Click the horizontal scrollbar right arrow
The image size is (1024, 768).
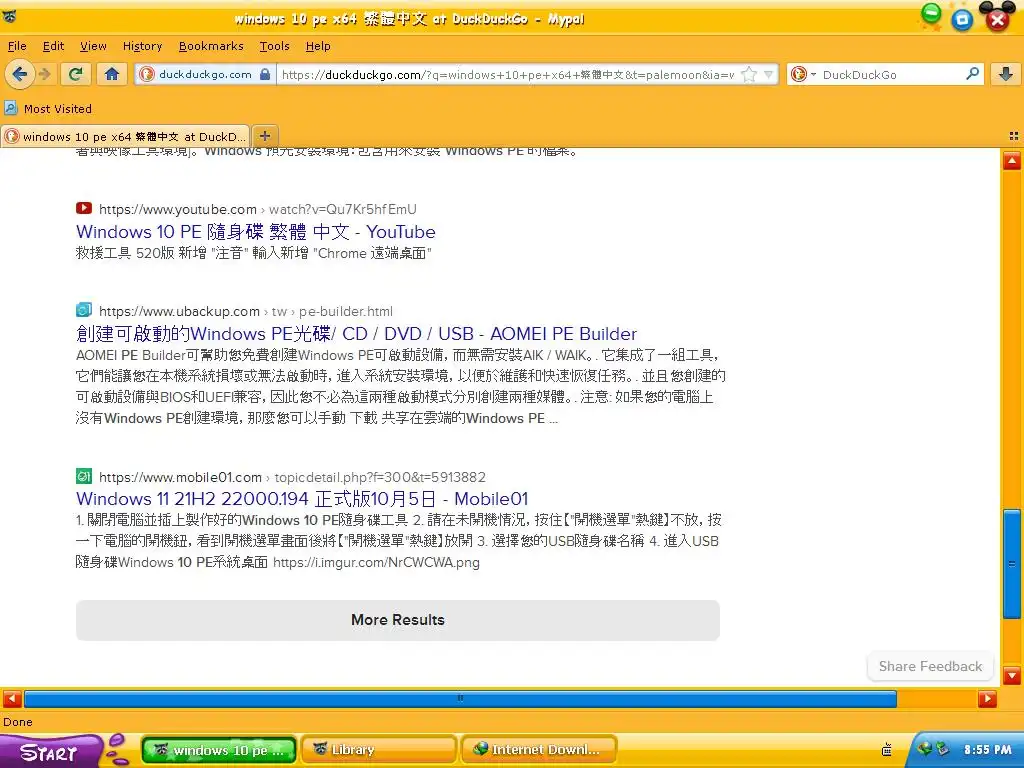click(x=987, y=699)
